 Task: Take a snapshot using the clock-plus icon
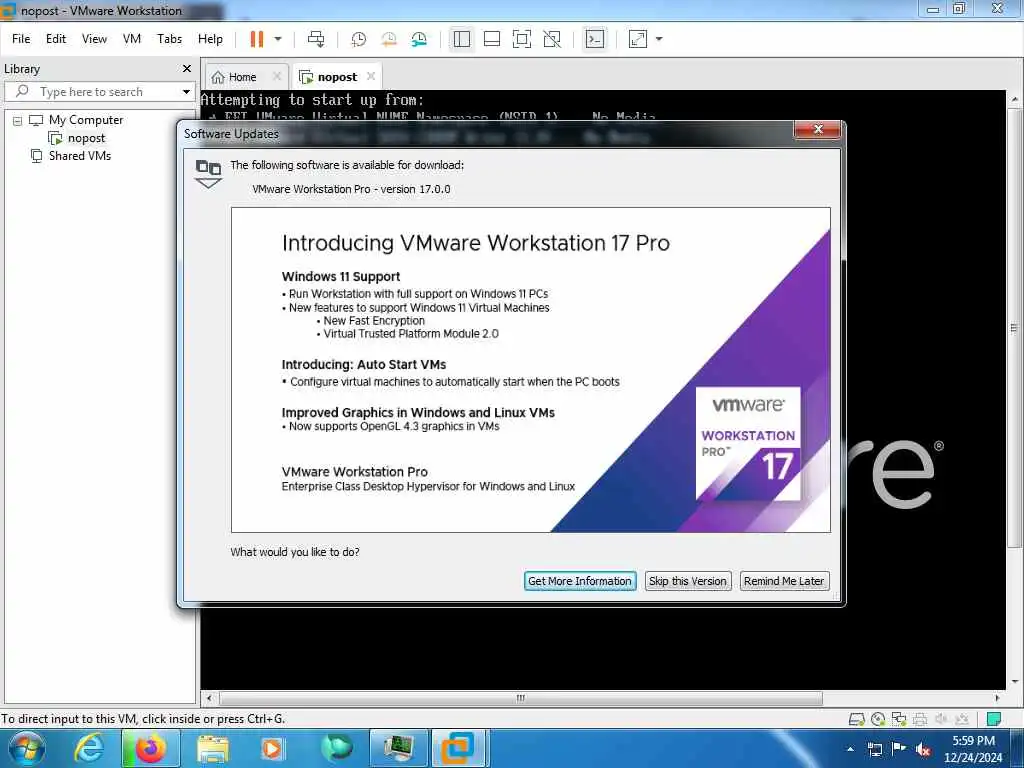click(359, 39)
